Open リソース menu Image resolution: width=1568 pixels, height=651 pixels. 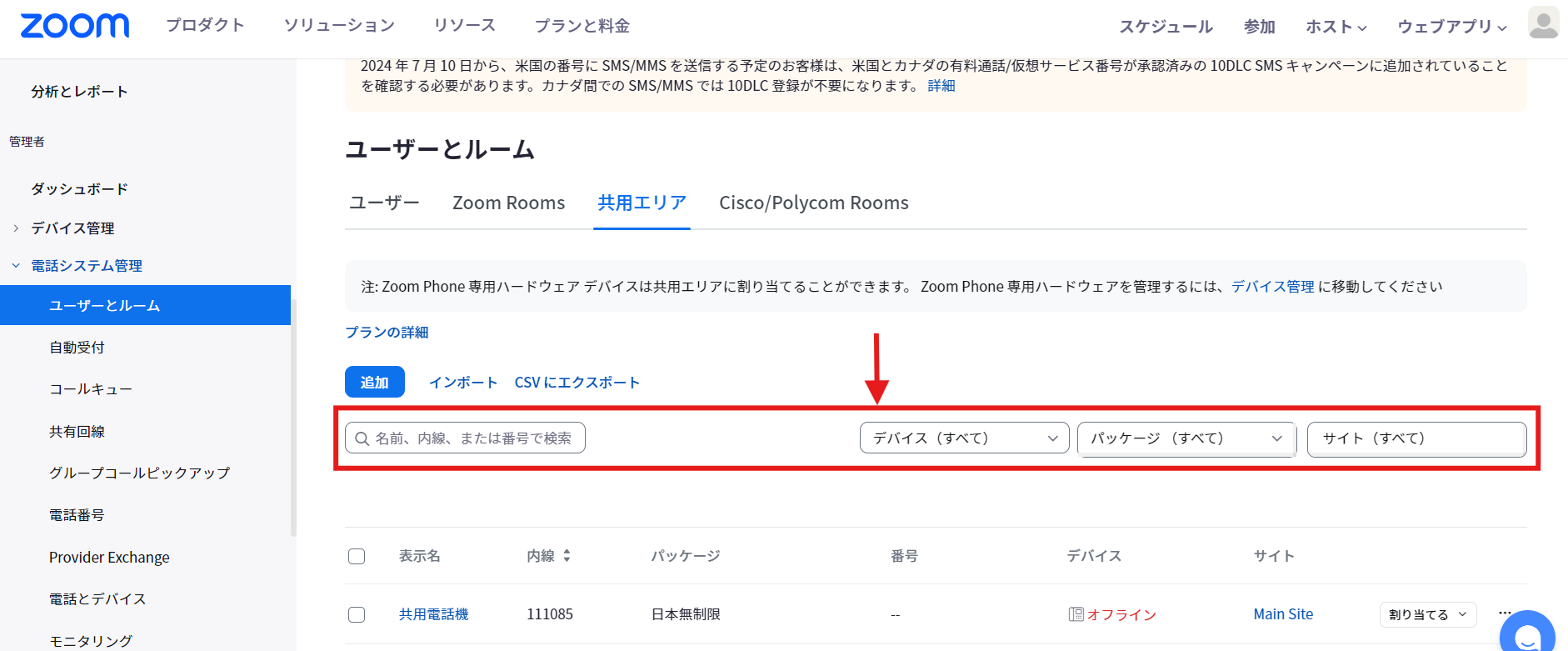(x=464, y=25)
